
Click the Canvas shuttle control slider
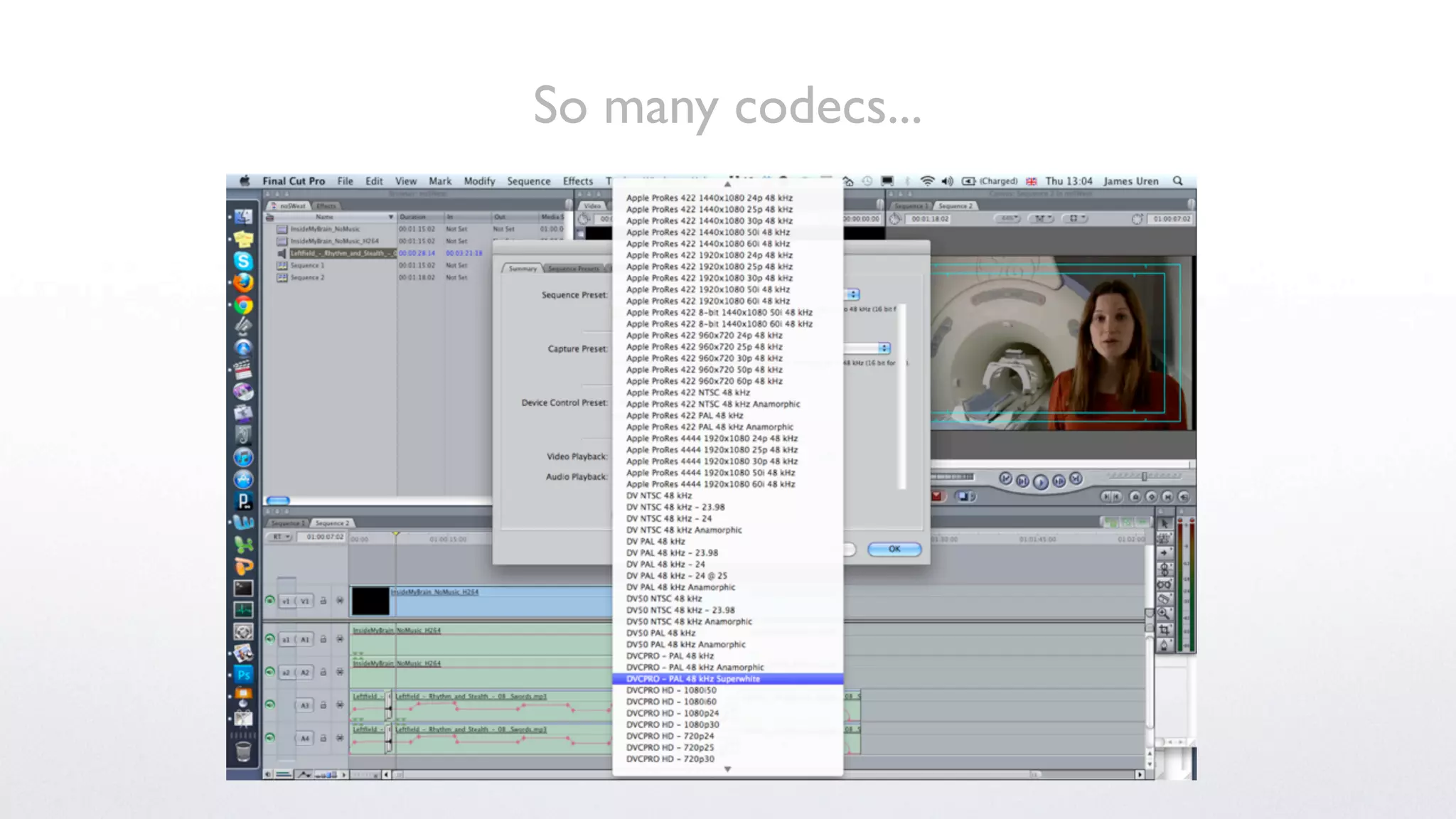(x=1144, y=476)
